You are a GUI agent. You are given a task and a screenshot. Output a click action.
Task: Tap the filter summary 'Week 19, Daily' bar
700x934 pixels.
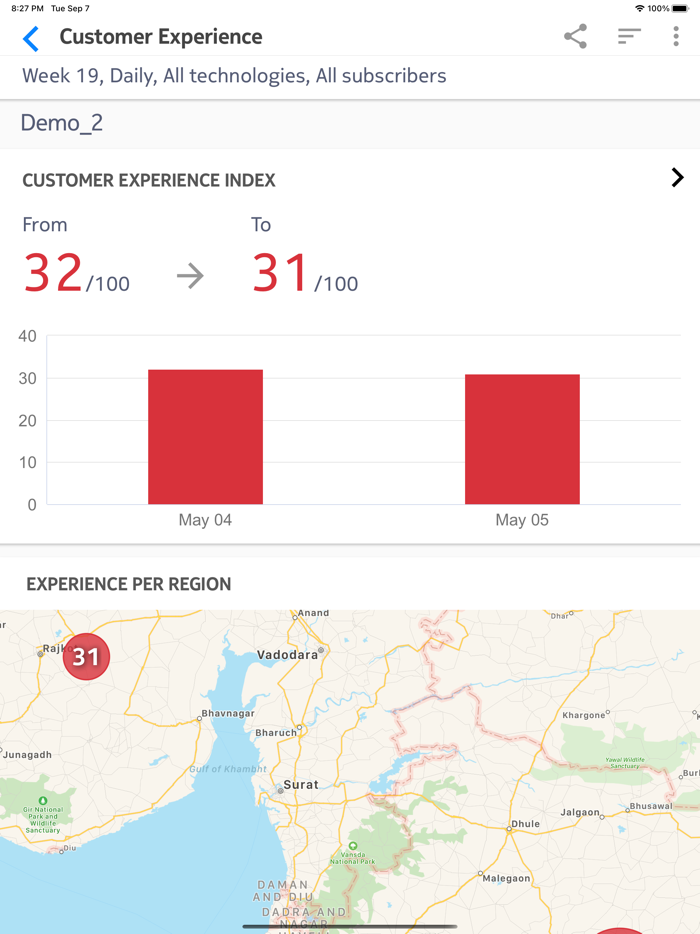(350, 76)
